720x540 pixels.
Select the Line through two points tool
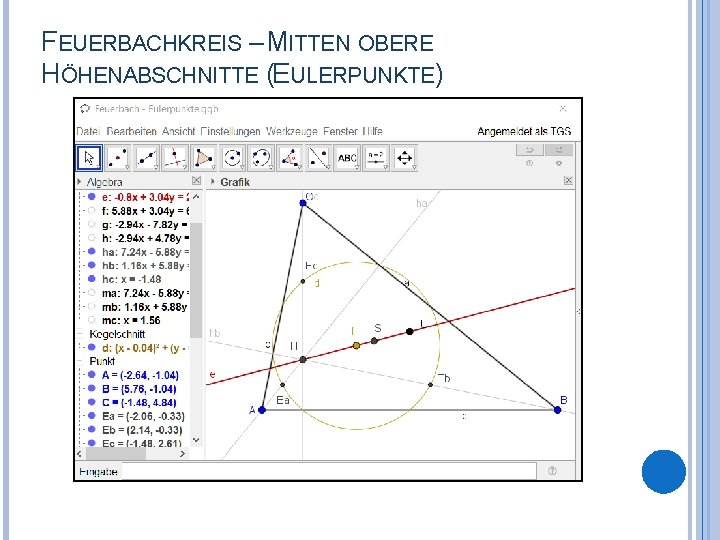(146, 158)
